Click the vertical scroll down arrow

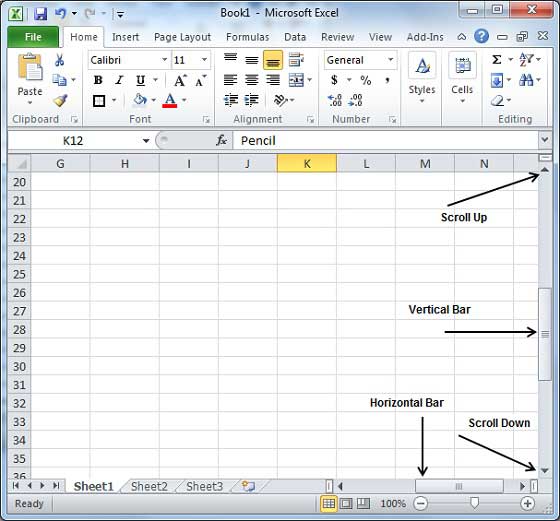[x=544, y=471]
